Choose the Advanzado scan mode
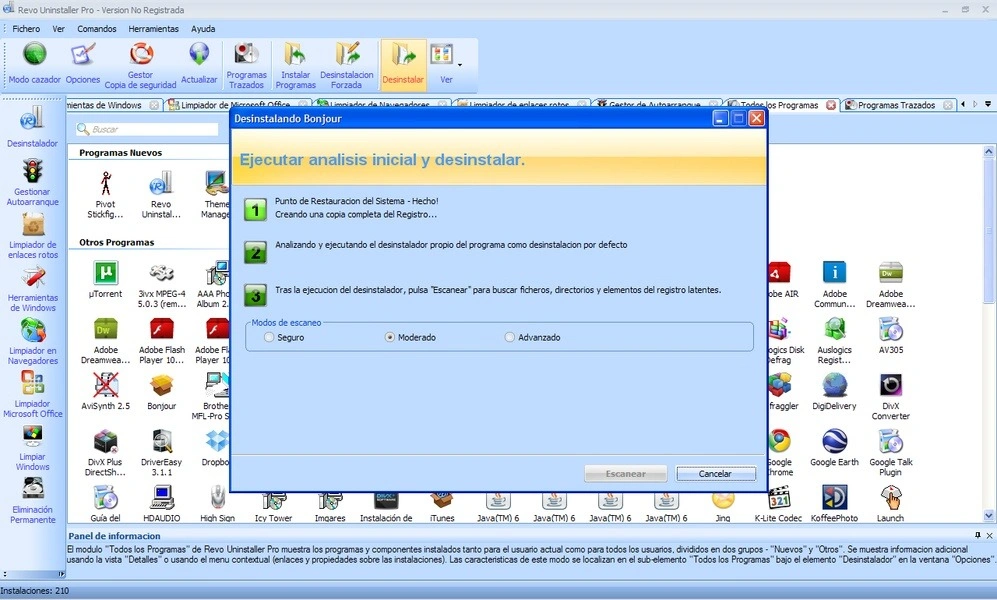 pos(533,338)
